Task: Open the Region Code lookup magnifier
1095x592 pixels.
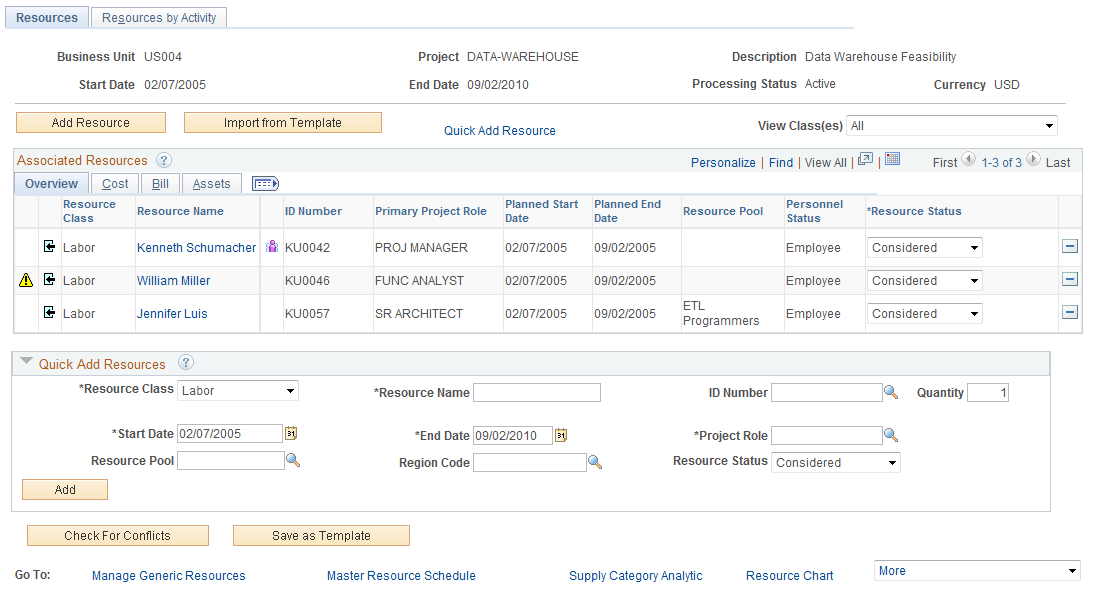Action: point(595,462)
